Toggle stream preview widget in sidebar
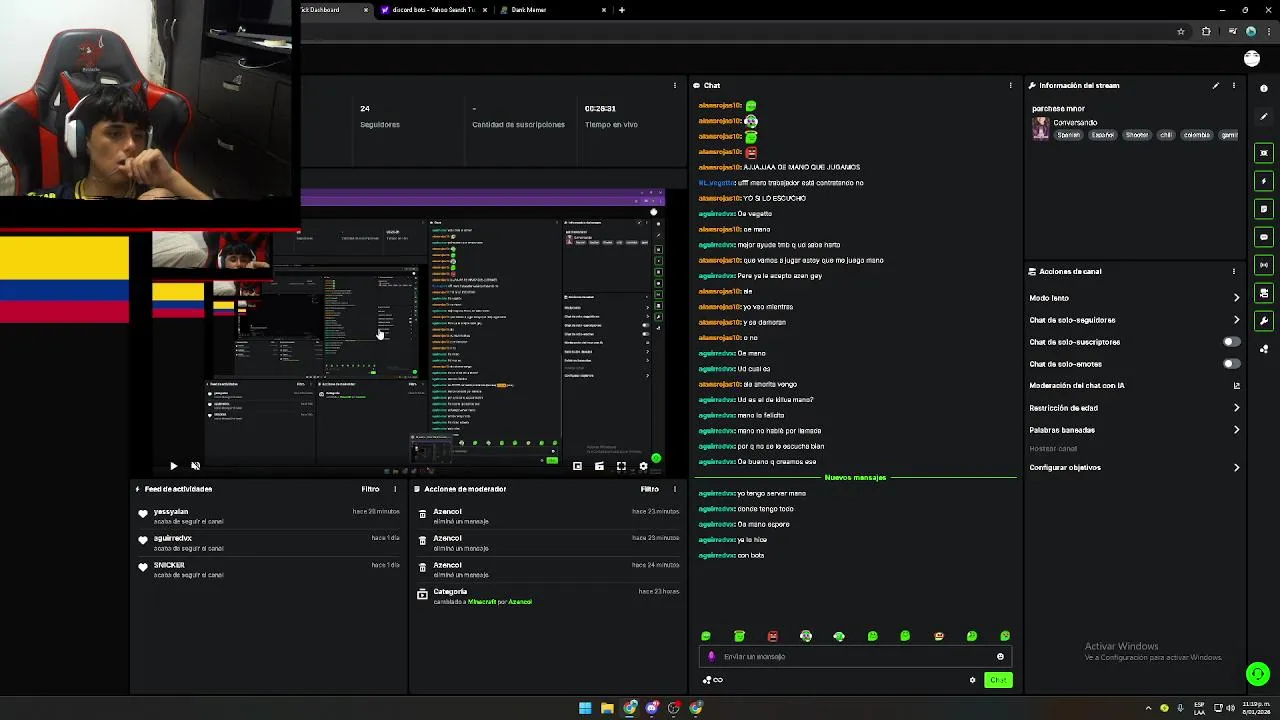 (x=1264, y=153)
